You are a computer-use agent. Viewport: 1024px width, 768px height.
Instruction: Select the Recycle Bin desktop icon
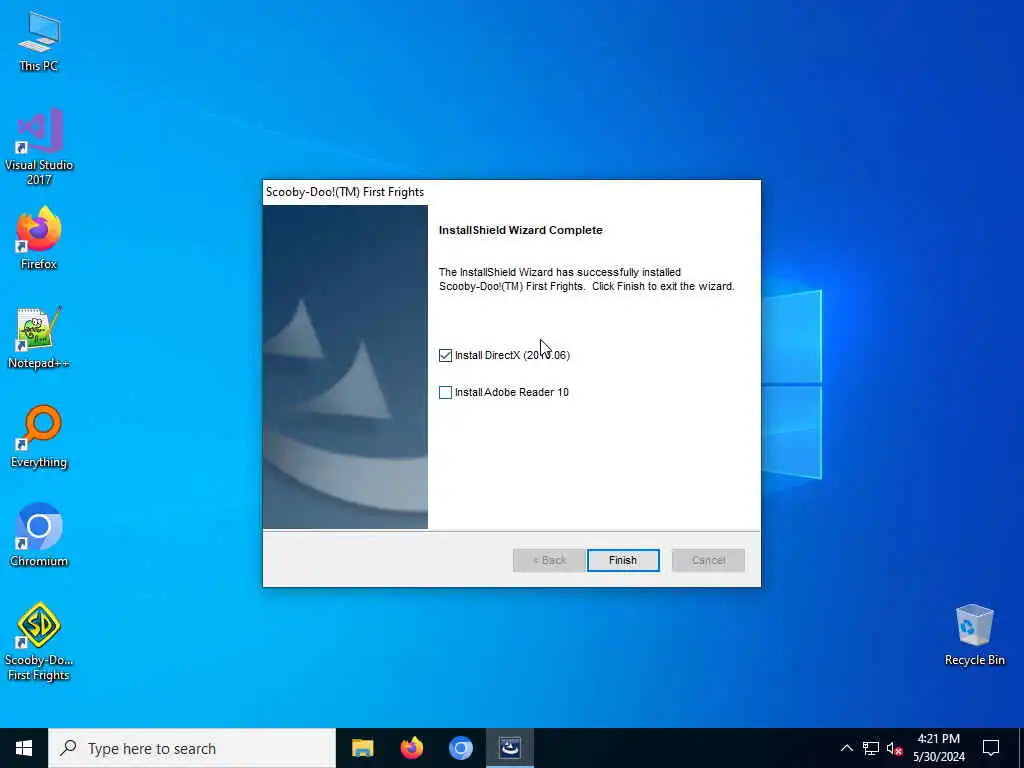(x=974, y=635)
